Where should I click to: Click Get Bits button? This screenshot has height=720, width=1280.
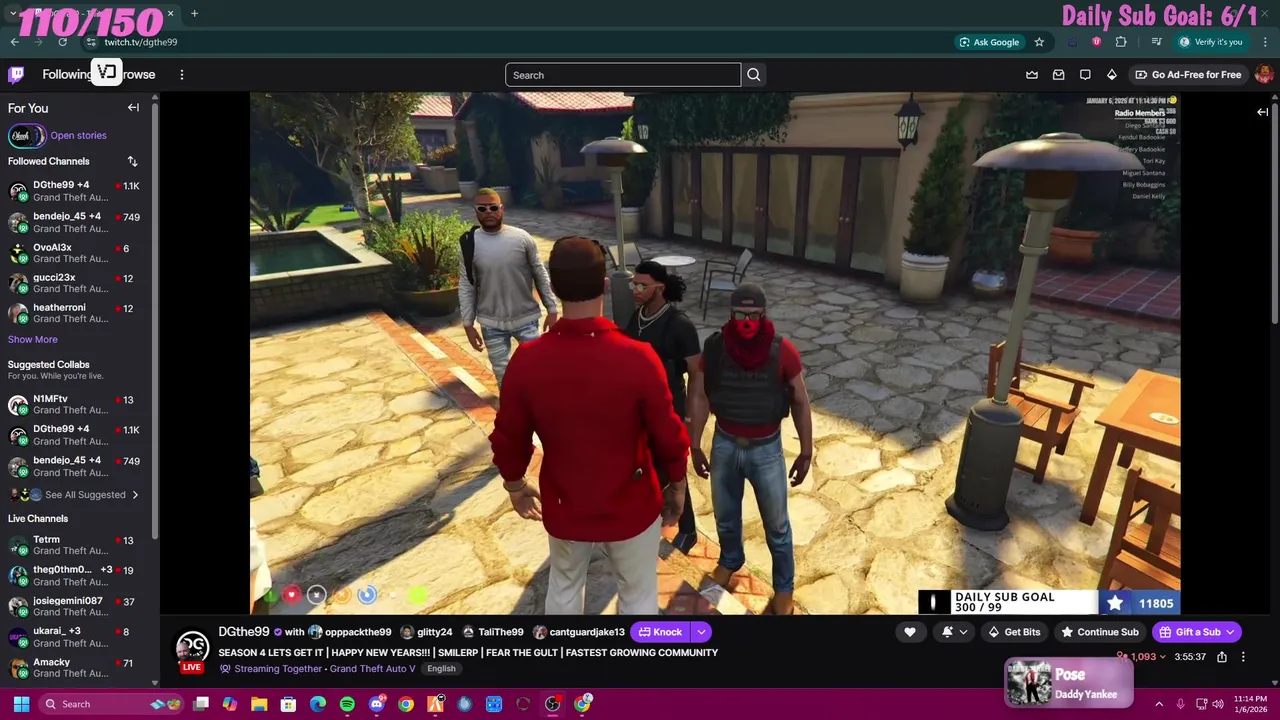[1014, 632]
